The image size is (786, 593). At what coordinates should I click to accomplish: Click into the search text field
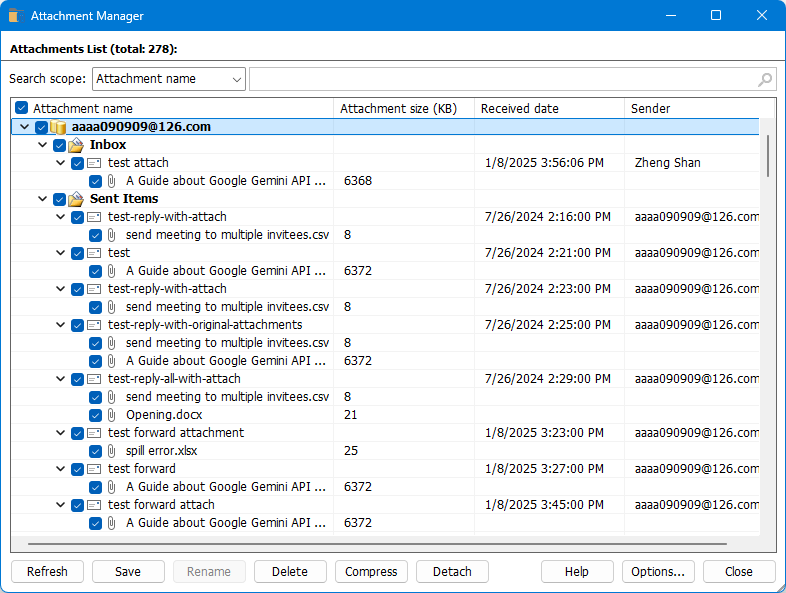[500, 79]
